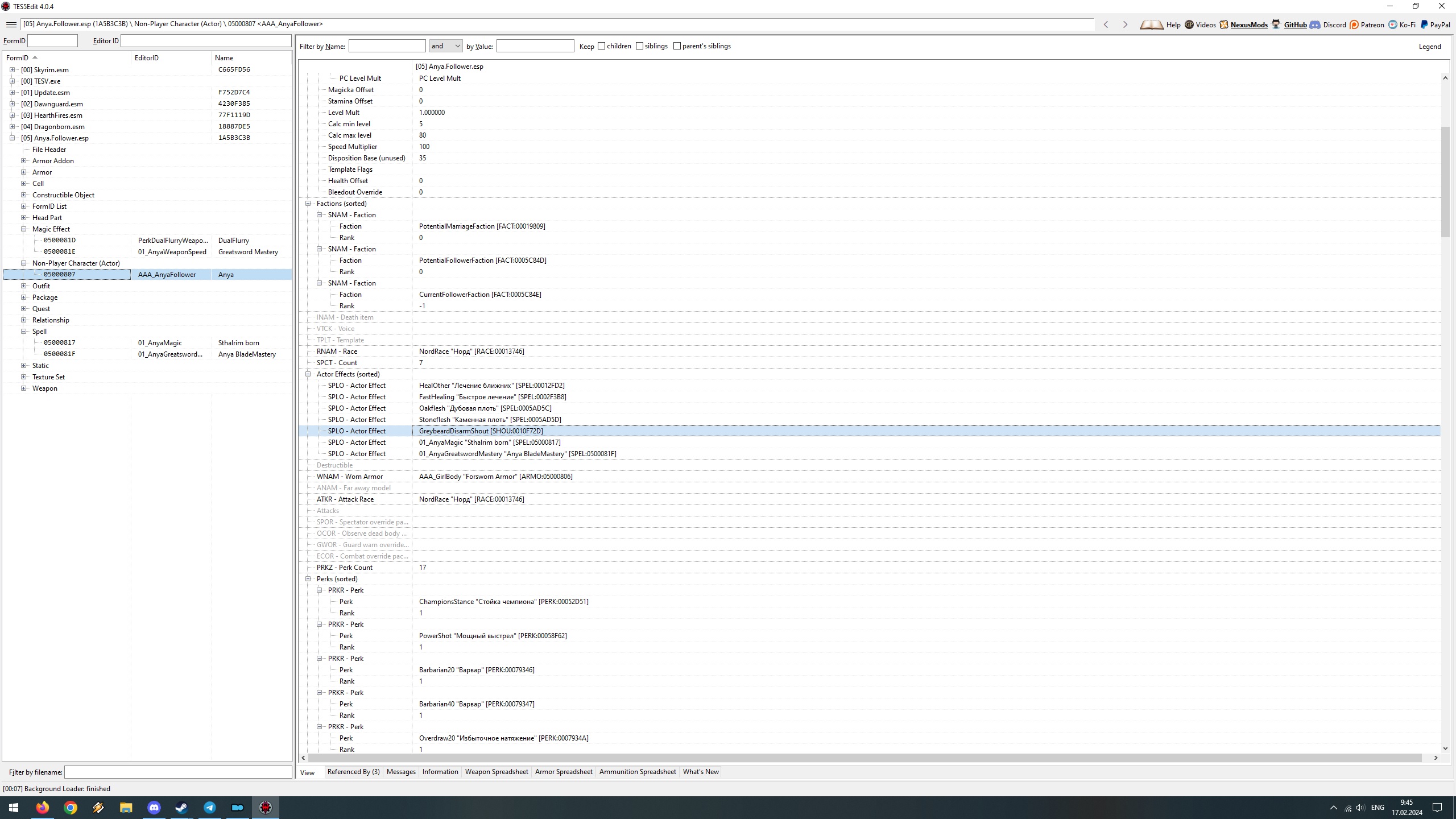Open the and/or filter dropdown

446,46
